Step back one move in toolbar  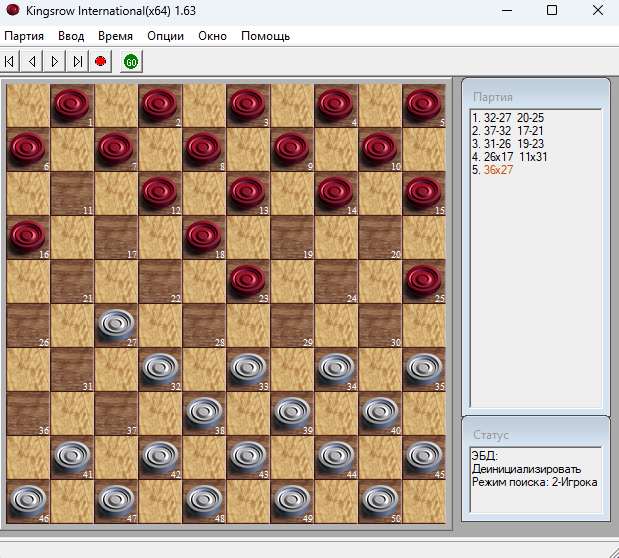32,62
